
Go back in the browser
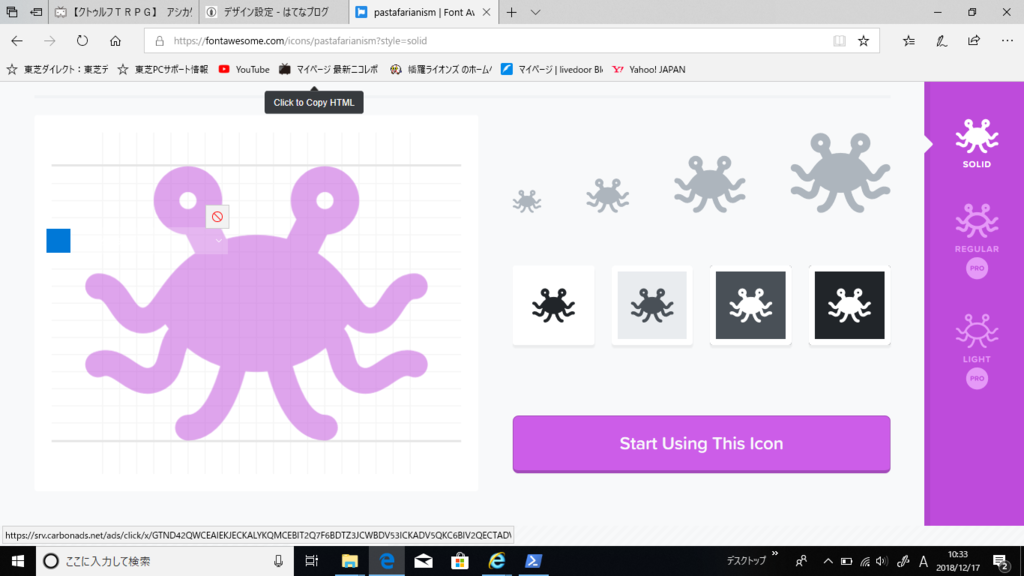click(17, 40)
